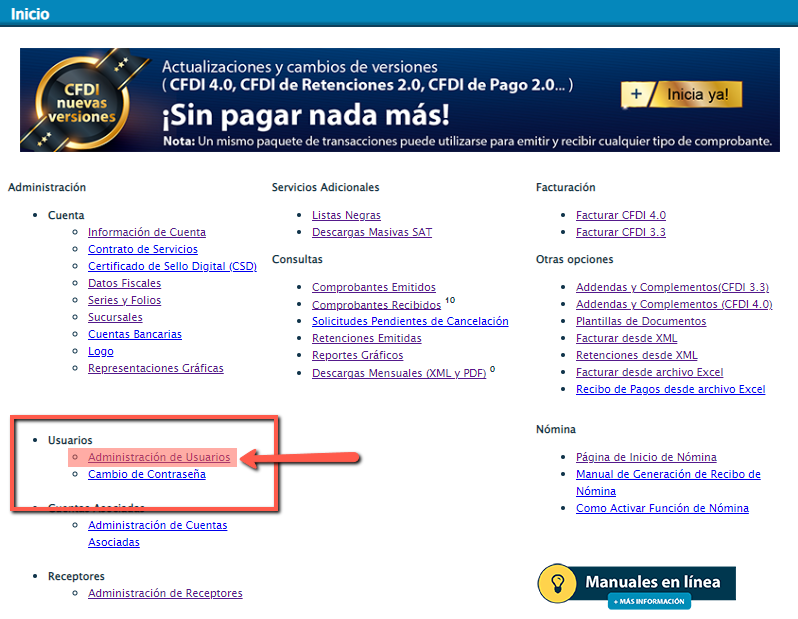Click the Otras opciones heading
The width and height of the screenshot is (798, 619).
(x=575, y=259)
